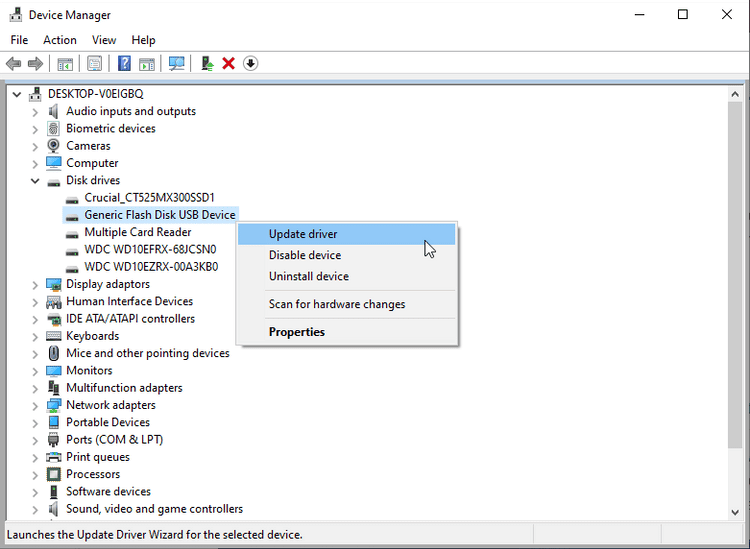
Task: Expand Sound, video and game controllers
Action: (x=35, y=509)
